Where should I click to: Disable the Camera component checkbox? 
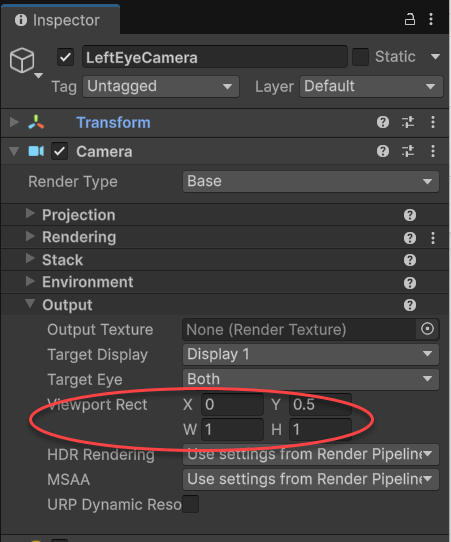tap(59, 151)
